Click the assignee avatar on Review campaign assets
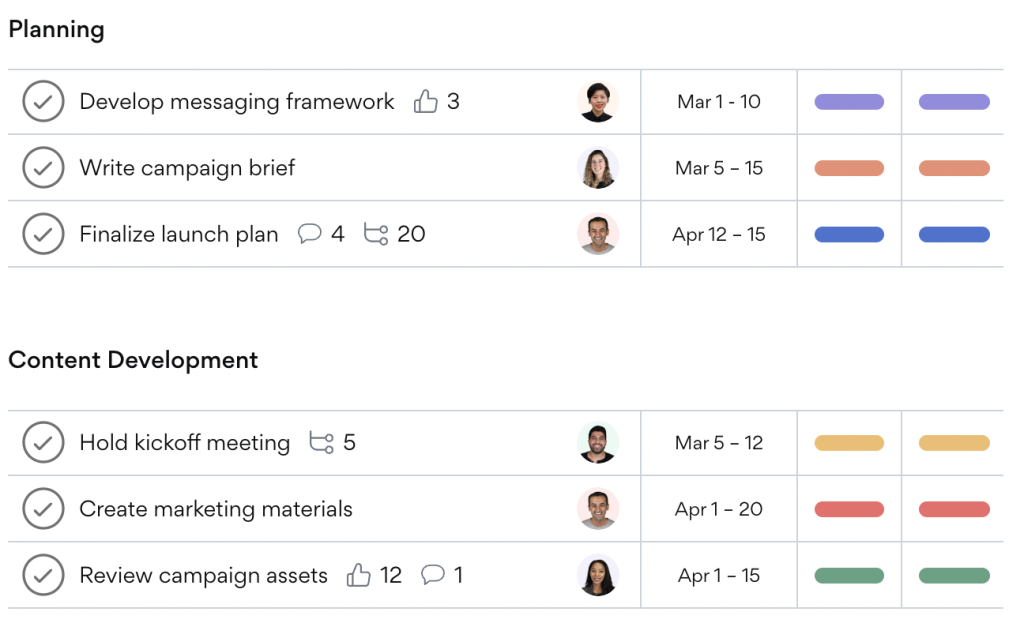Viewport: 1024px width, 638px height. point(598,575)
